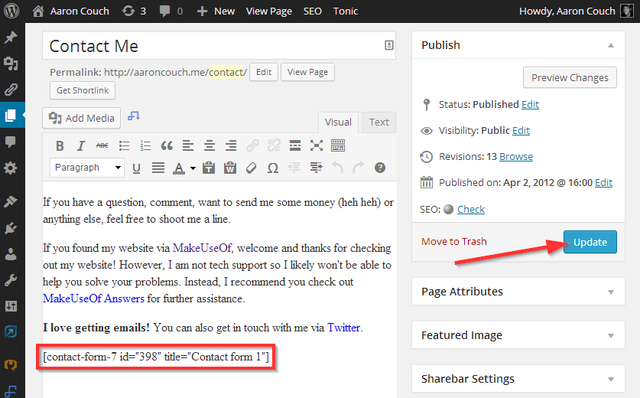Click Move to Trash
640x398 pixels.
[x=454, y=242]
